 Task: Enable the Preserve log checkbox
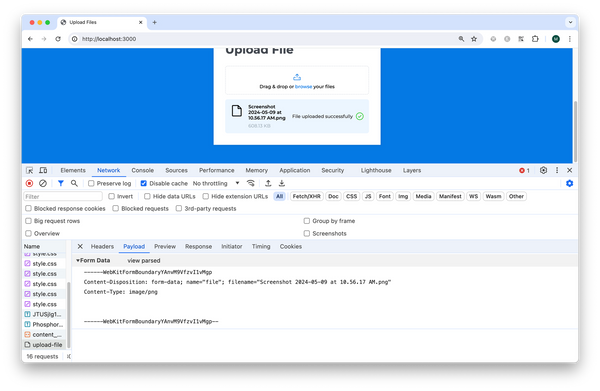(x=91, y=184)
